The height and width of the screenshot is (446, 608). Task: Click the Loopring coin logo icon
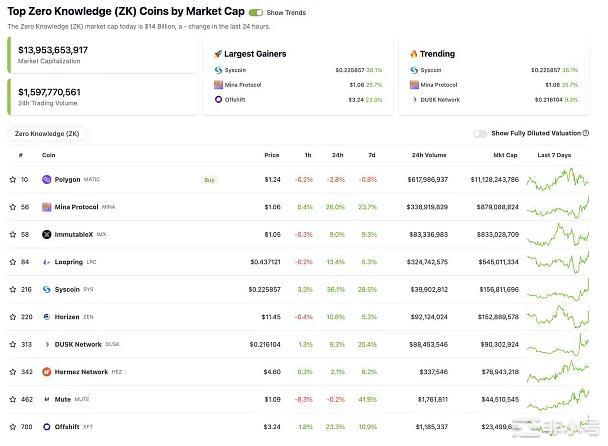[47, 262]
